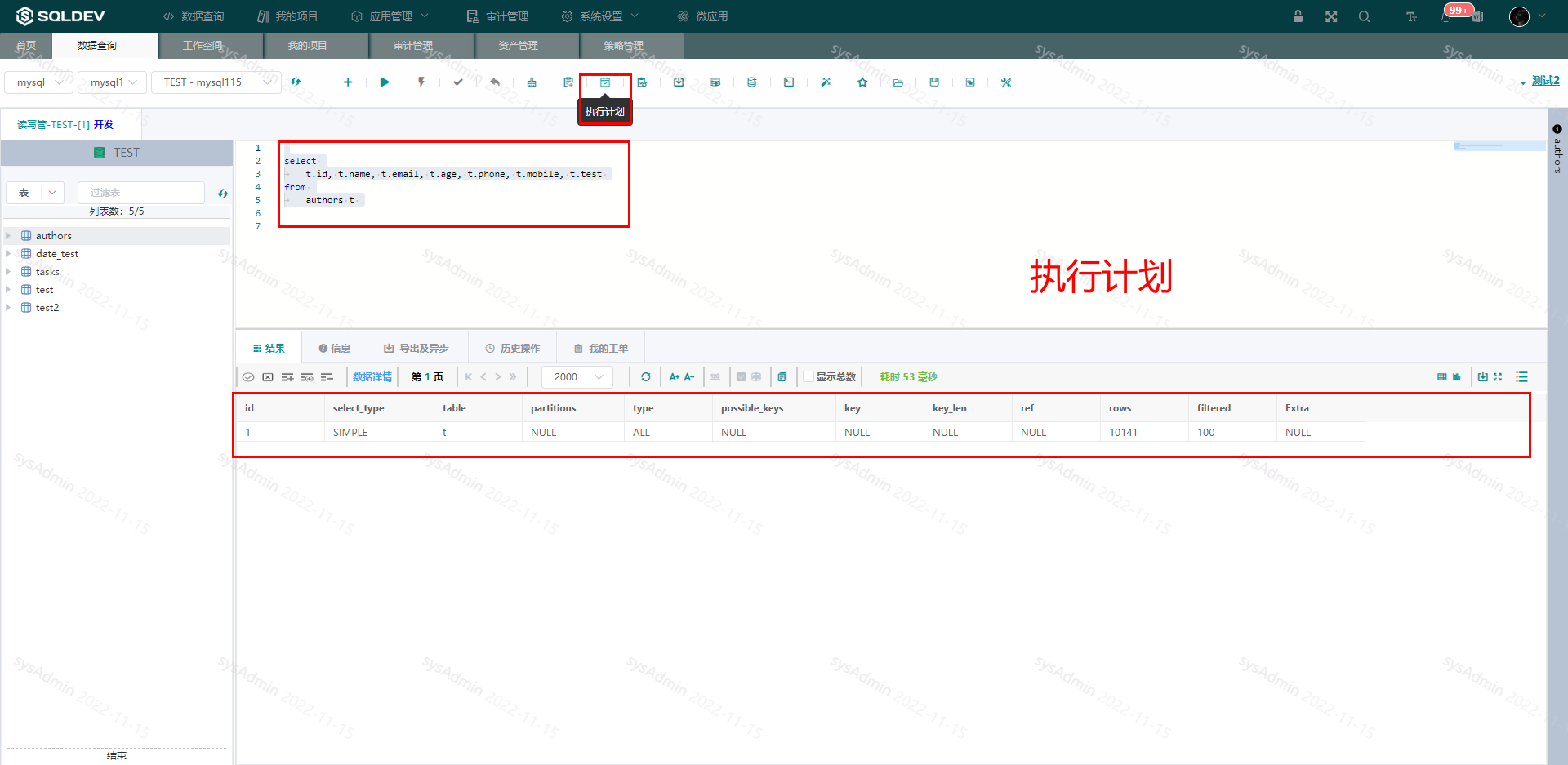Open the 表 object type dropdown

35,193
